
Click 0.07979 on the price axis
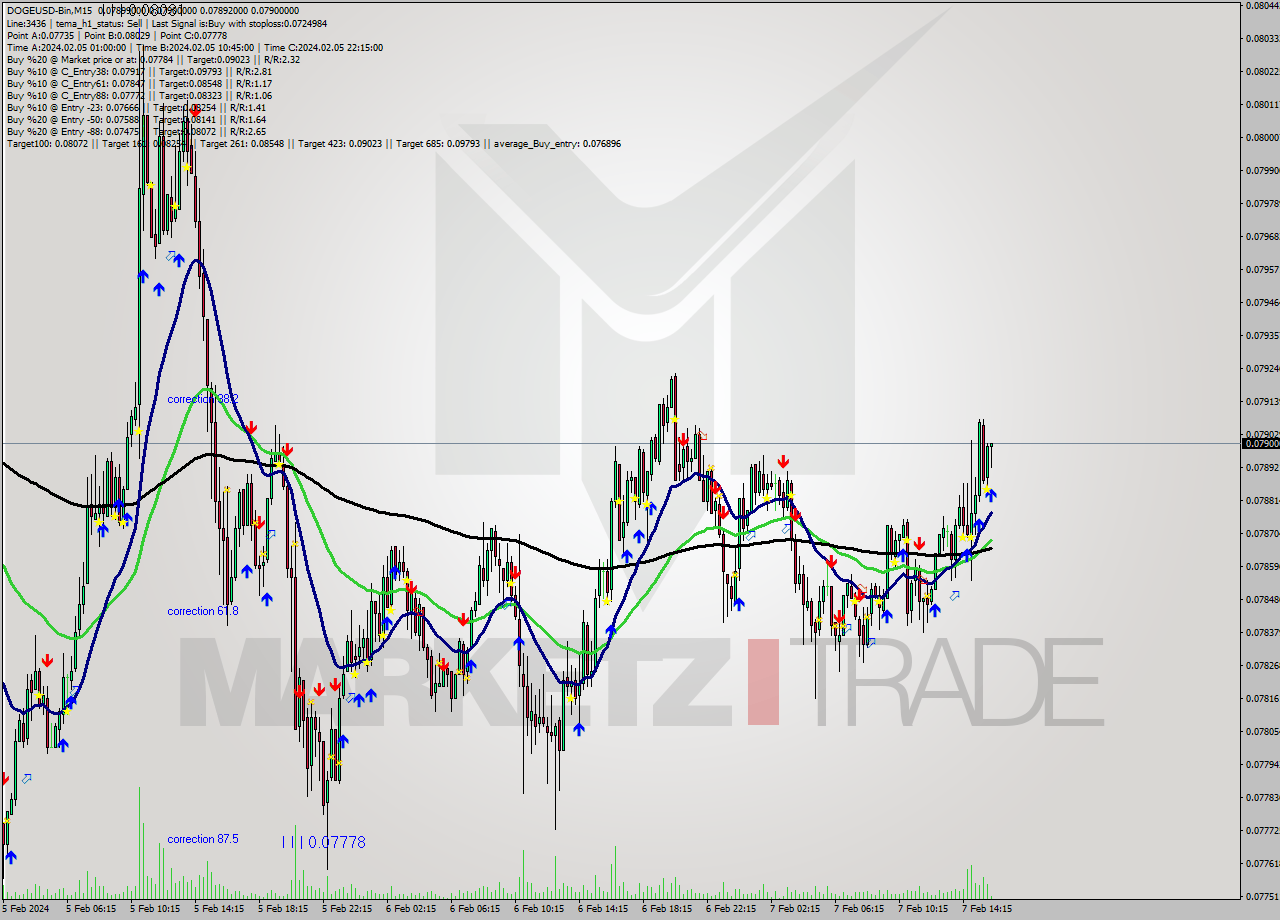tap(1261, 203)
